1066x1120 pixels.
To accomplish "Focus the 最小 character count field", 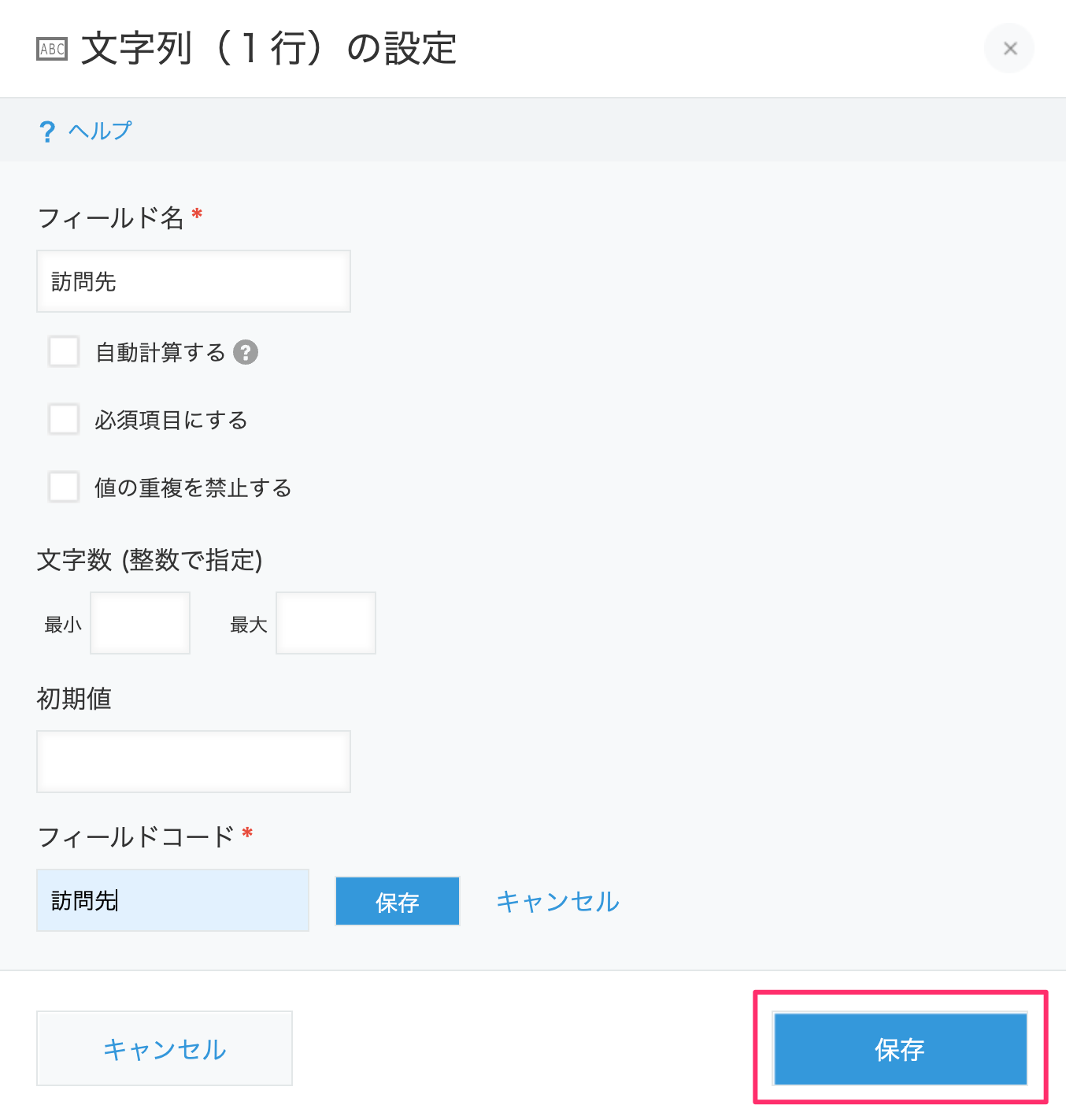I will pyautogui.click(x=140, y=623).
